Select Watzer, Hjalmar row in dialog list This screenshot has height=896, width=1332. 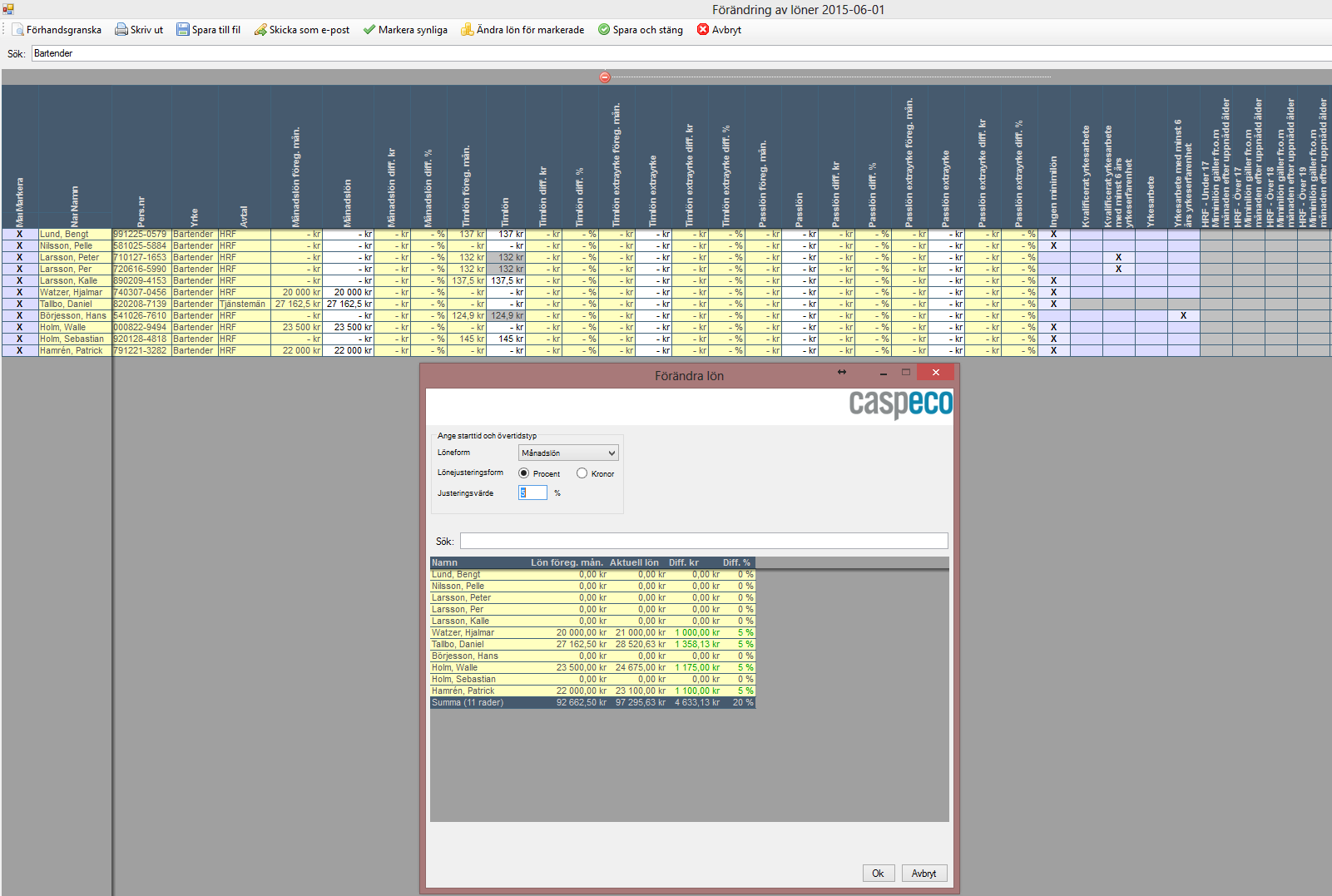[592, 633]
